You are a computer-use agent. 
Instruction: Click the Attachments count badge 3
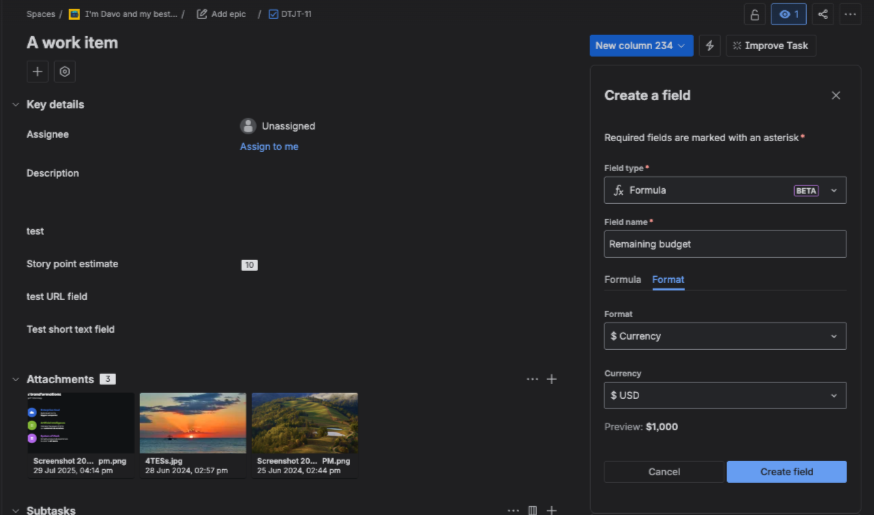108,379
